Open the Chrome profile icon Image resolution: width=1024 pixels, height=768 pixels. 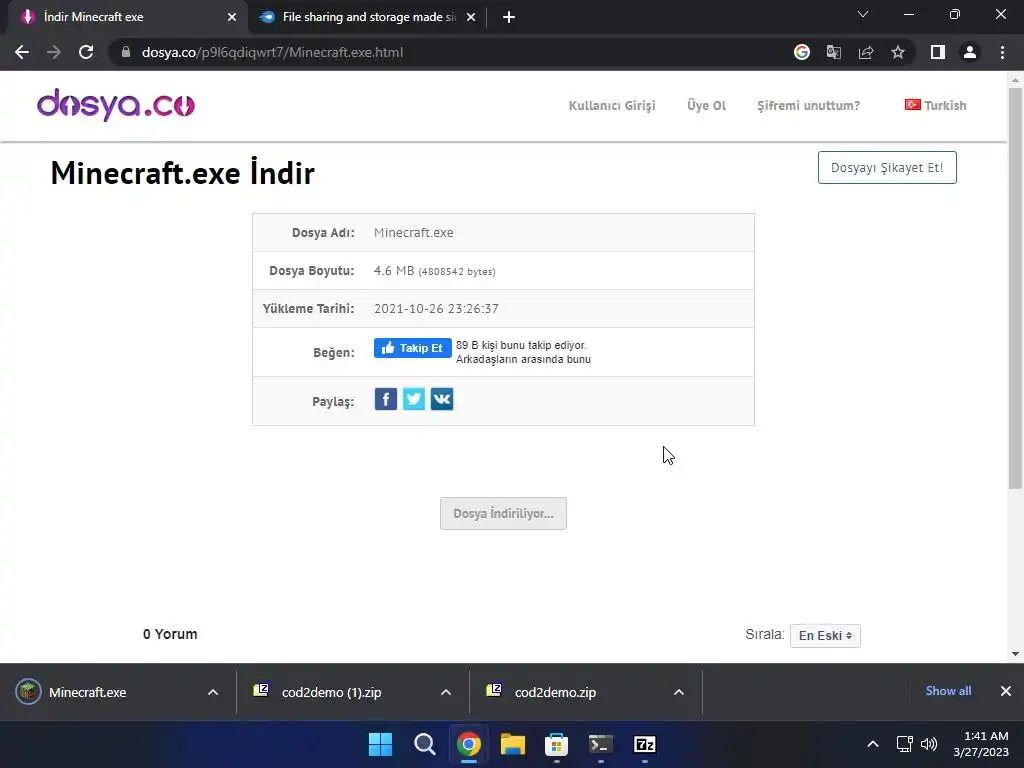click(970, 52)
